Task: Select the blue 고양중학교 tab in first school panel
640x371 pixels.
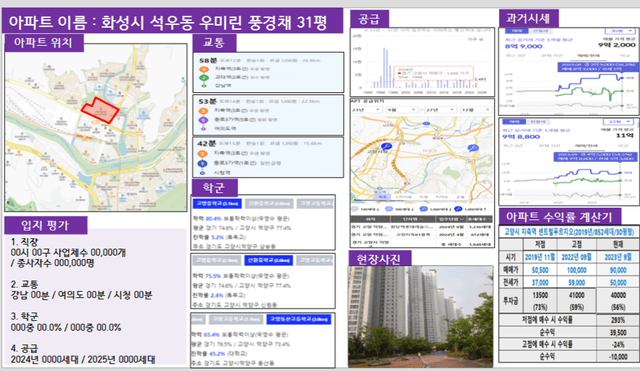Action: point(217,203)
